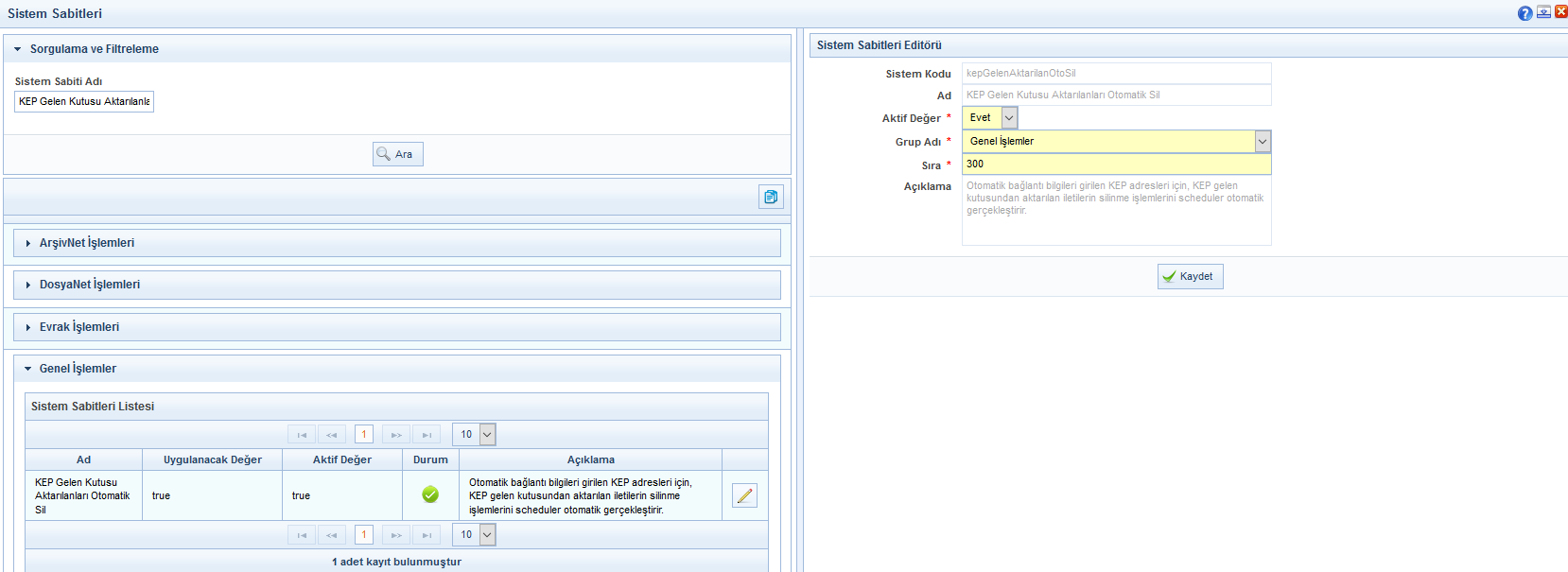The height and width of the screenshot is (572, 1568).
Task: Click the Sistem Sabiti Adı input field
Action: click(84, 101)
